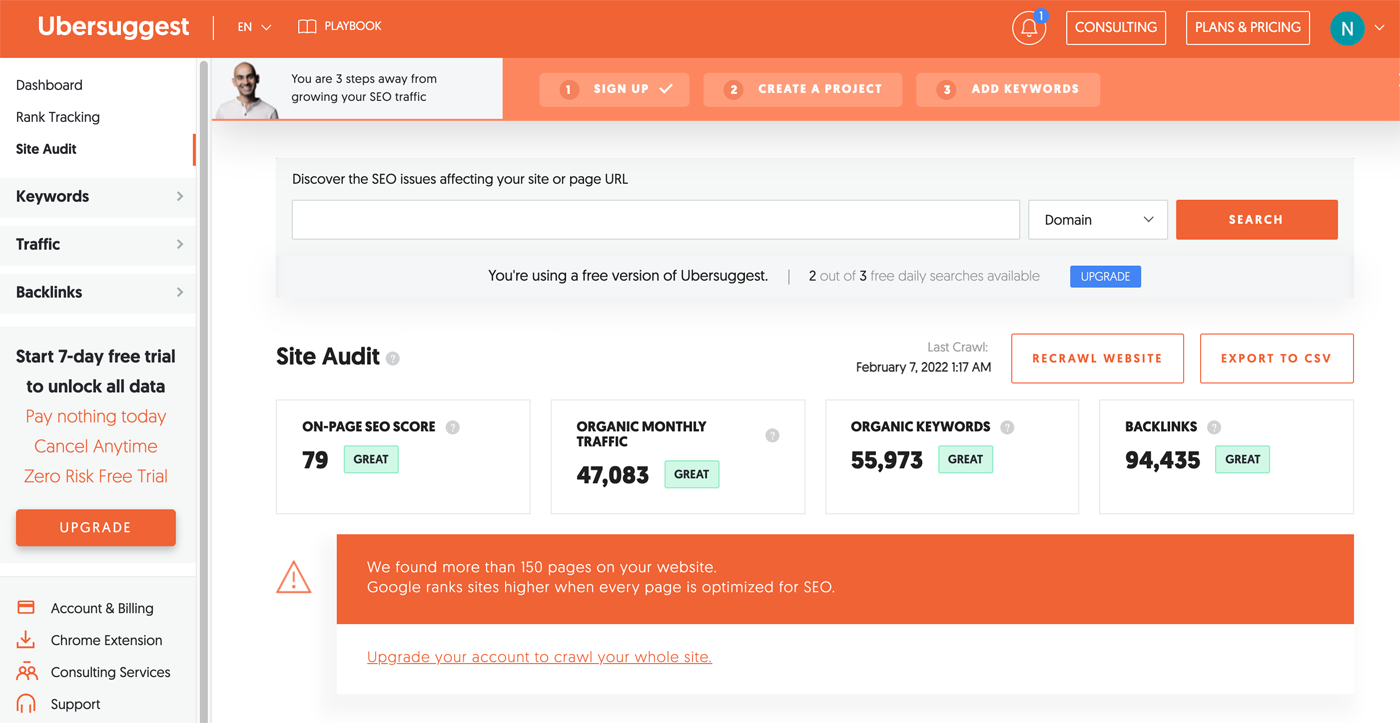Screen dimensions: 1400x723
Task: Click the Export to CSV button
Action: [1276, 358]
